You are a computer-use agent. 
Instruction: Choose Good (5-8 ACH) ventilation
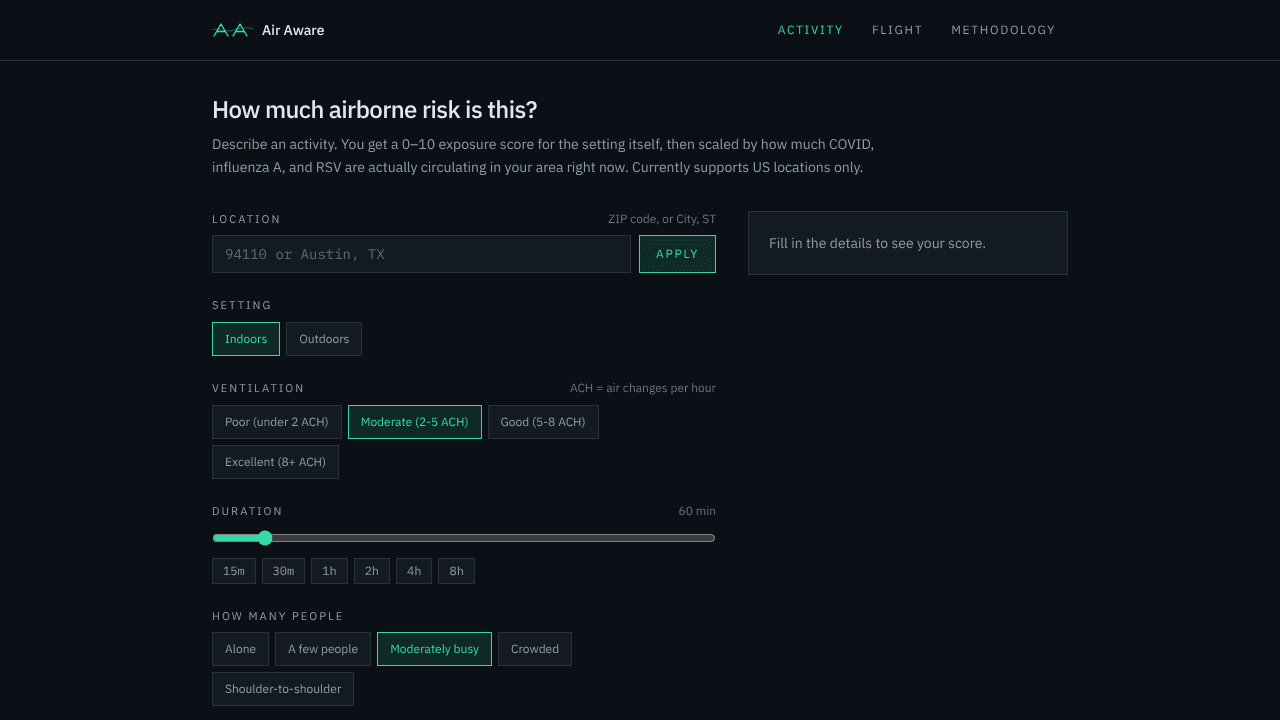coord(543,422)
